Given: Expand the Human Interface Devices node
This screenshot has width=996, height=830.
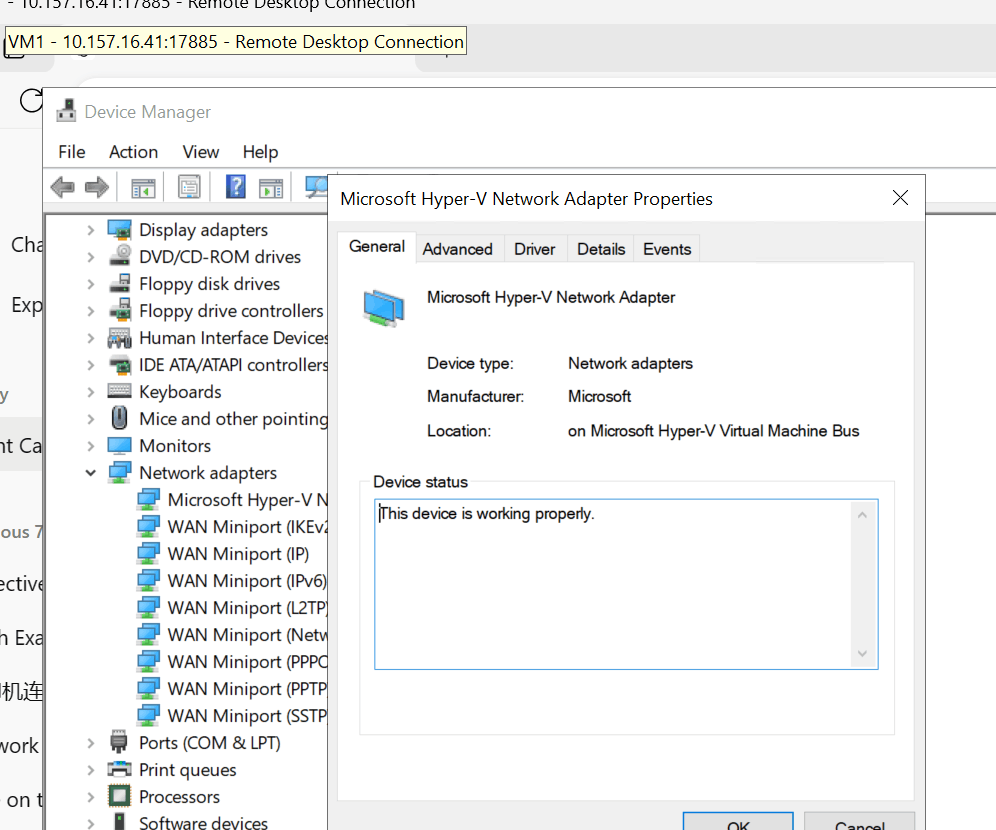Looking at the screenshot, I should (x=91, y=338).
